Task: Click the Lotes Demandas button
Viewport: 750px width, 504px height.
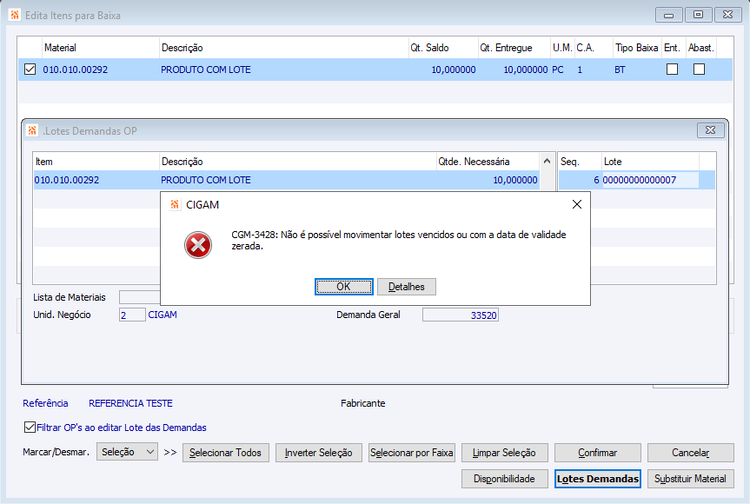Action: pyautogui.click(x=597, y=479)
